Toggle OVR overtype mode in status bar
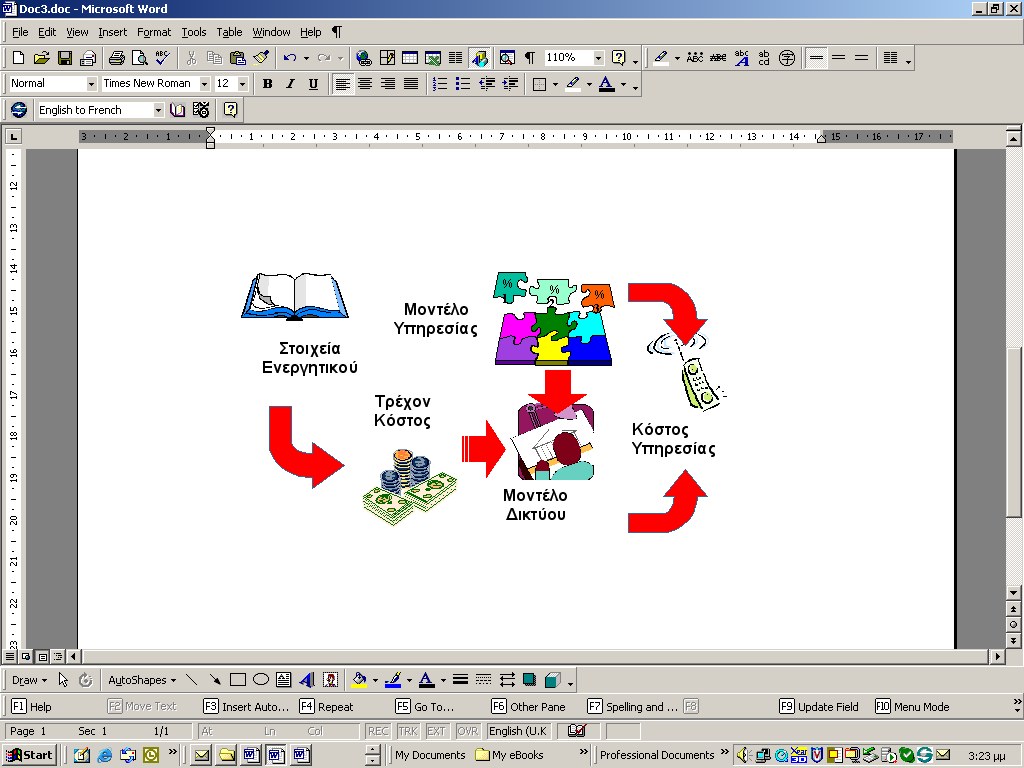The width and height of the screenshot is (1024, 768). [467, 731]
